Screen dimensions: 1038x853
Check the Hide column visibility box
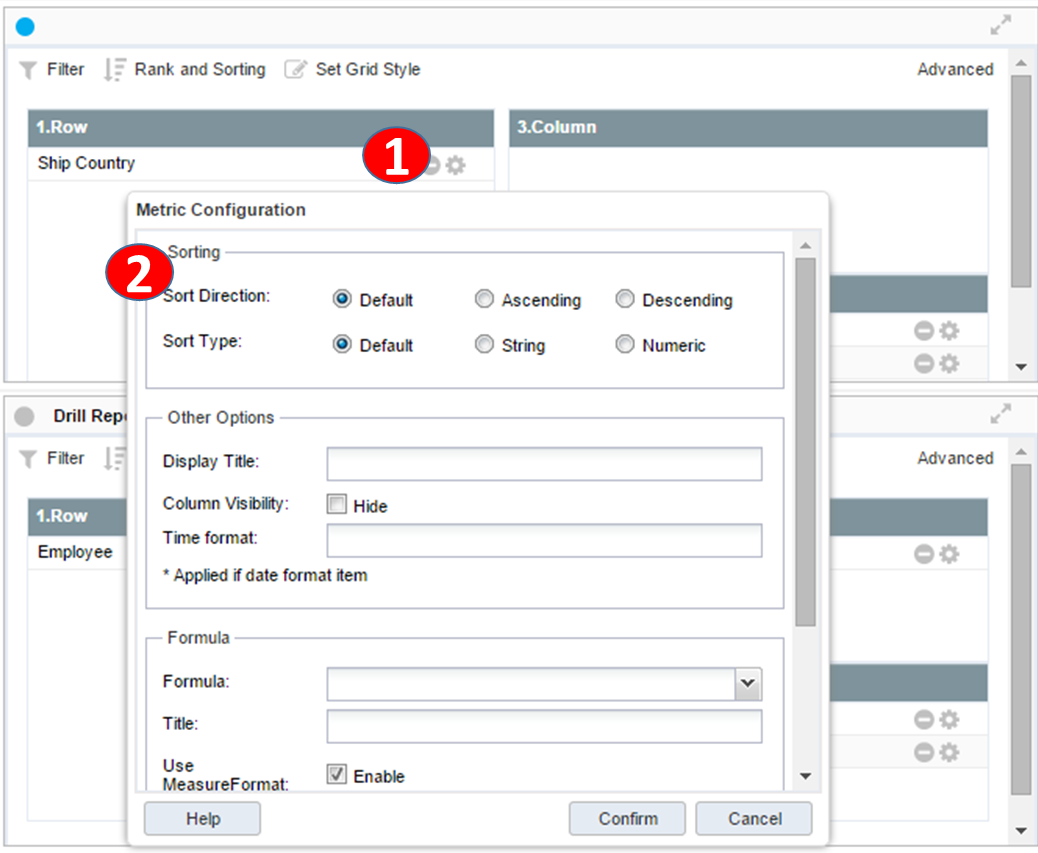coord(337,505)
